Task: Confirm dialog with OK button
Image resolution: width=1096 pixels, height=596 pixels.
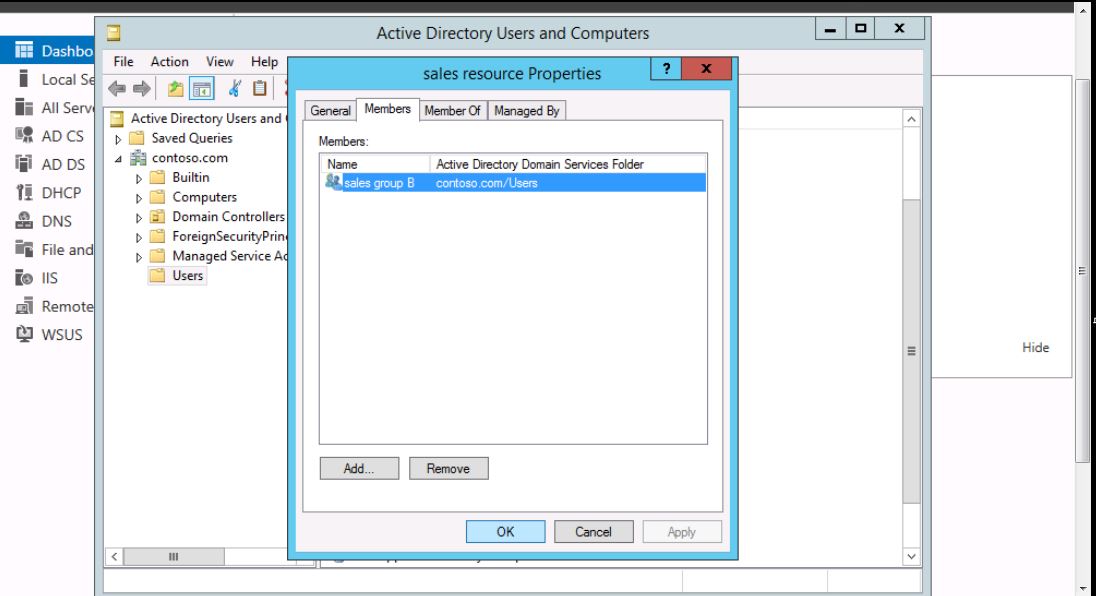Action: point(505,532)
